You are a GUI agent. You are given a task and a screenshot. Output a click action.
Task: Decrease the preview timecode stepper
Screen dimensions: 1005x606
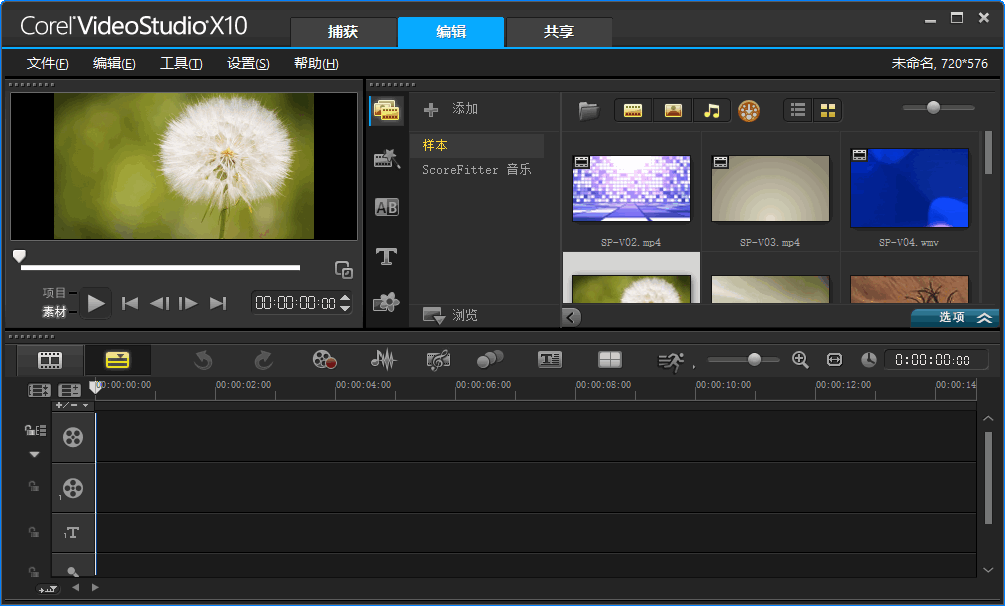tap(345, 308)
